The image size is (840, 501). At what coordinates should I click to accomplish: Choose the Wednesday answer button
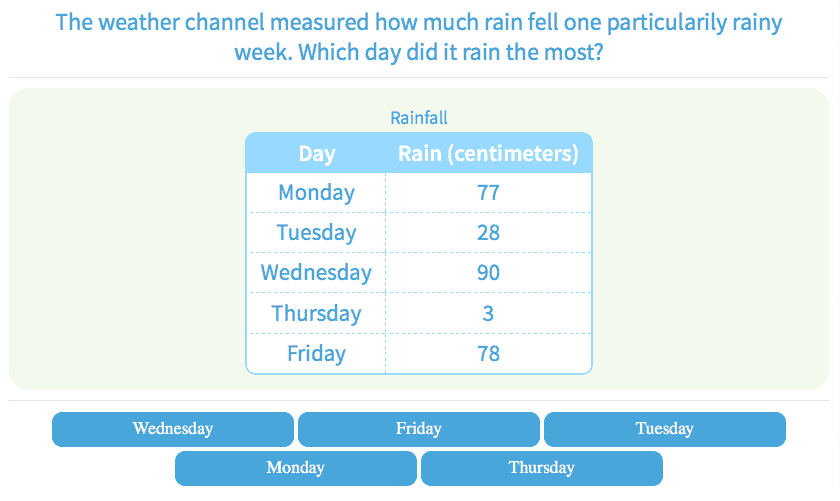point(173,429)
